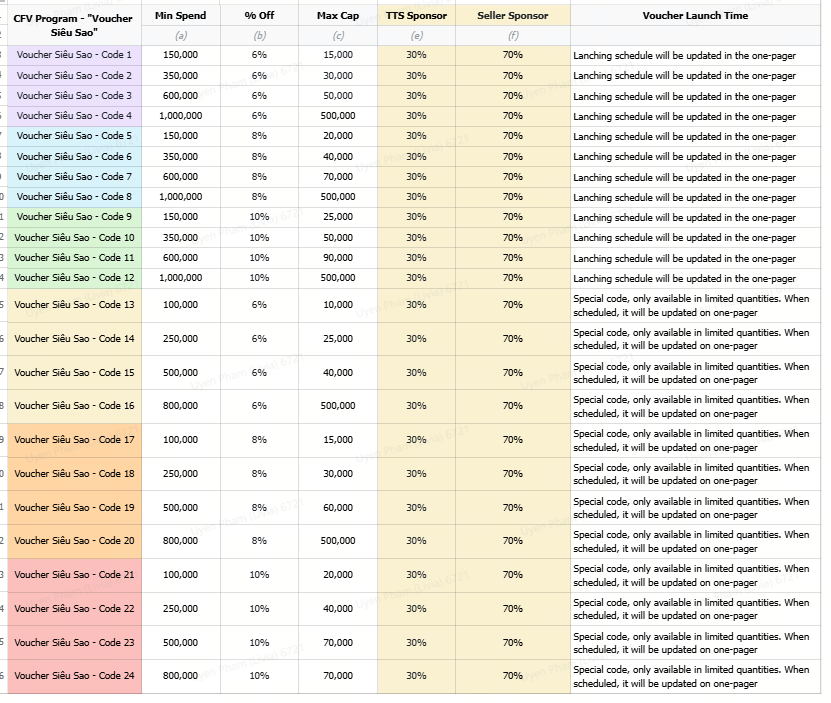Select the TTS Sponsor cell for Code 7
Image resolution: width=831 pixels, height=703 pixels.
point(416,177)
